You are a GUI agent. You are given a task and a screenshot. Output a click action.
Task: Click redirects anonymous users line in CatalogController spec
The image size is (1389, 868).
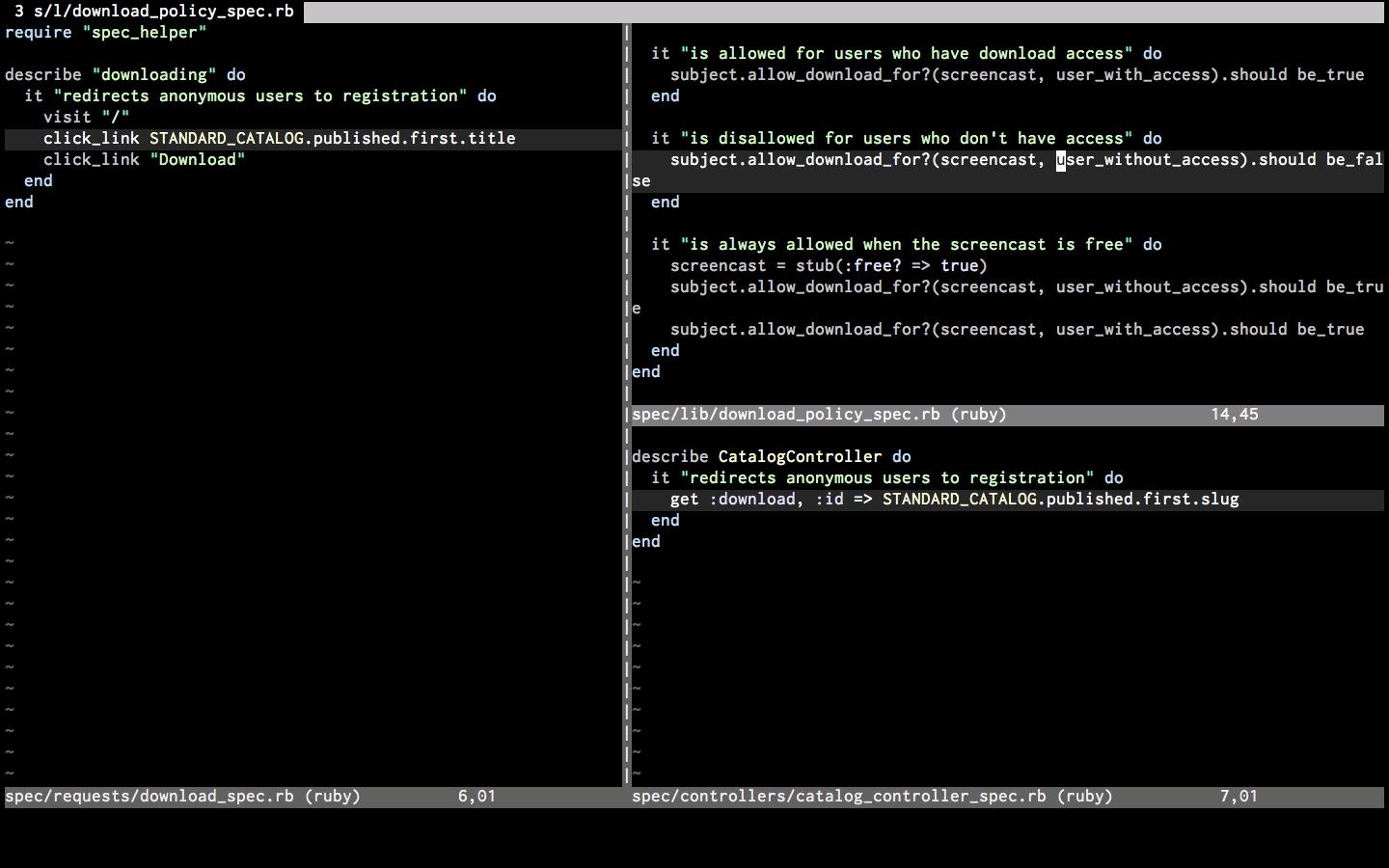click(x=887, y=478)
